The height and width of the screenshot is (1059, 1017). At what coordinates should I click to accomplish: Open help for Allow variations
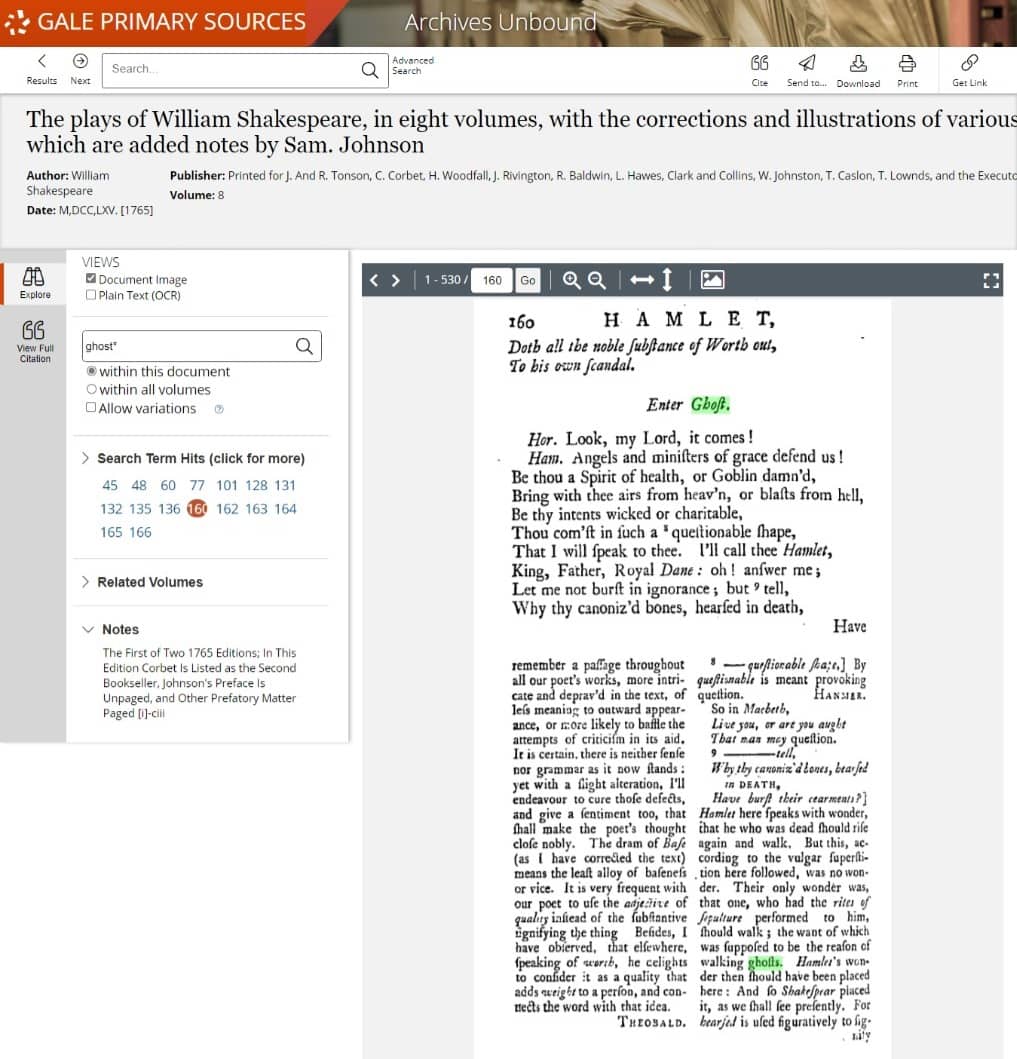tap(219, 409)
